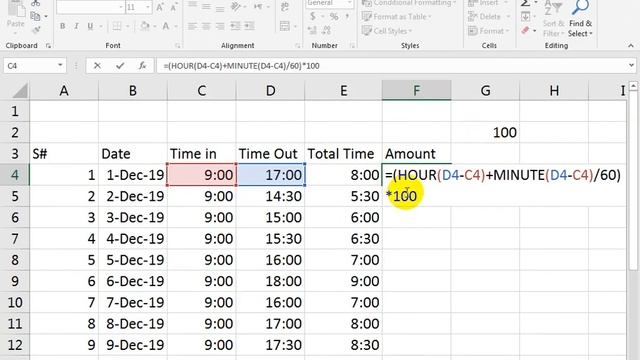Open Cell Styles menu

[387, 31]
